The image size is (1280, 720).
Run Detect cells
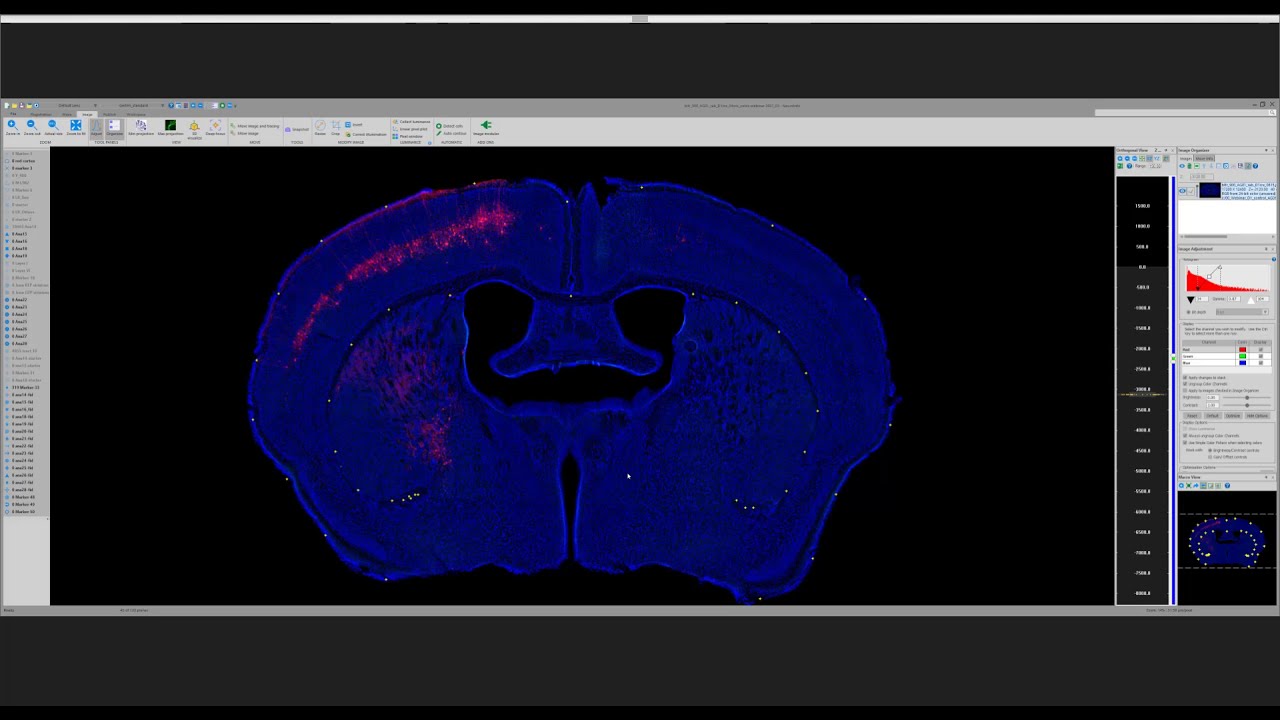pyautogui.click(x=449, y=126)
